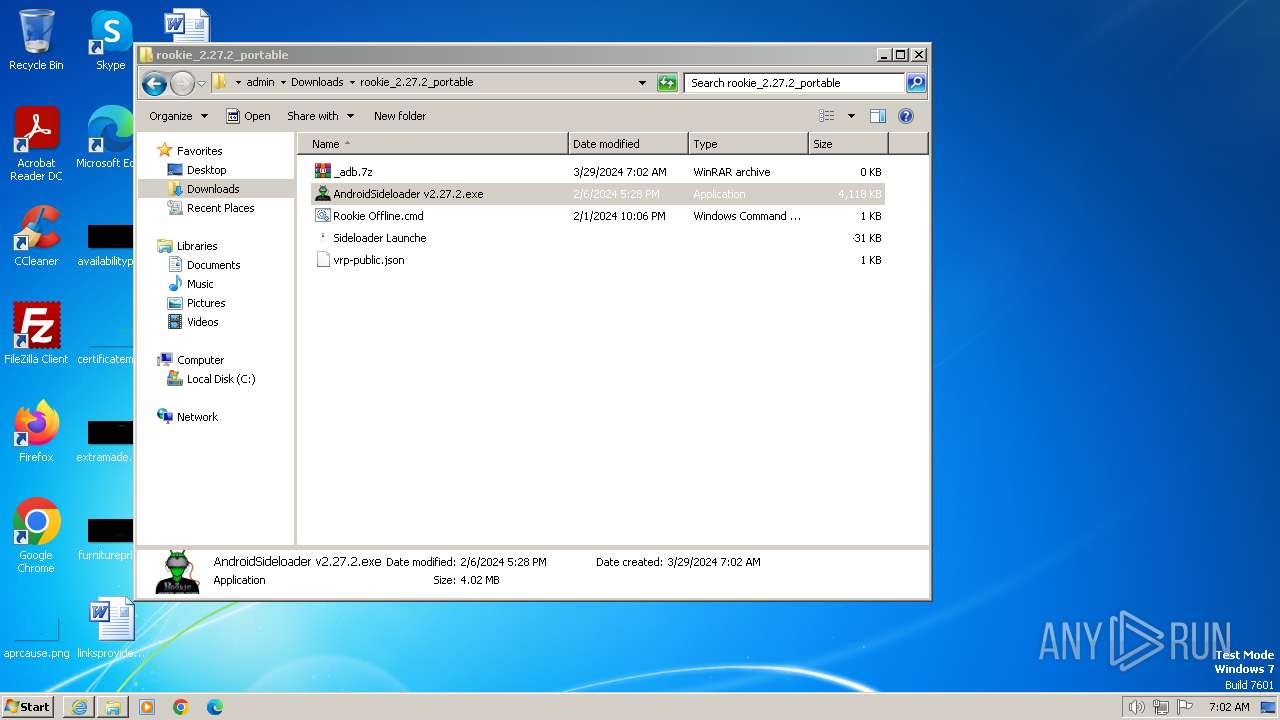Viewport: 1280px width, 720px height.
Task: Click the New folder button
Action: tap(400, 116)
